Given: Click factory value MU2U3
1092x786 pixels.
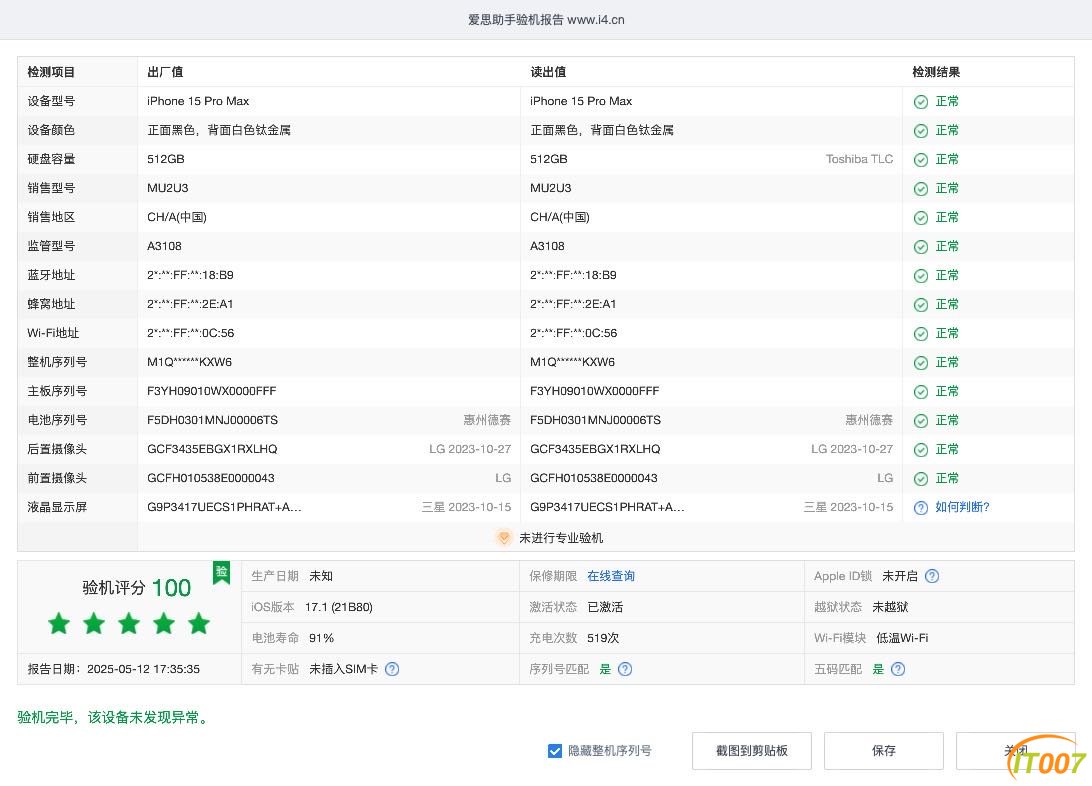Looking at the screenshot, I should click(167, 188).
